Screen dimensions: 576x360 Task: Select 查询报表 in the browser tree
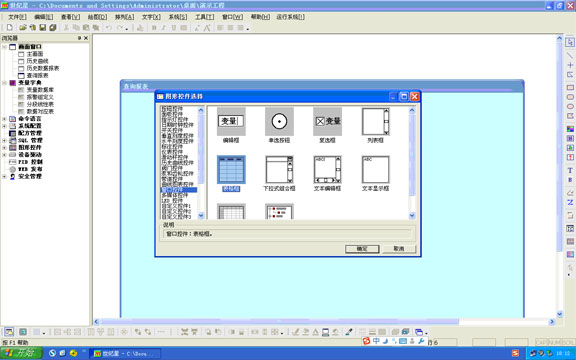(37, 75)
